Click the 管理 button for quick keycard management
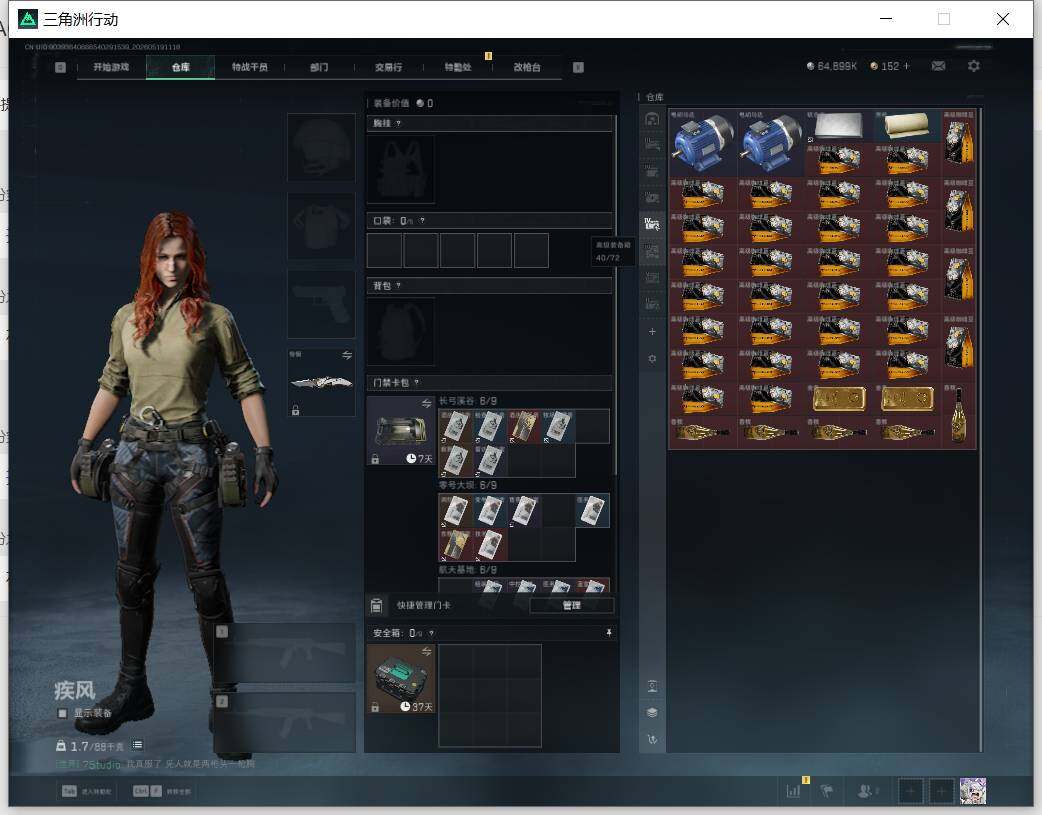 572,605
